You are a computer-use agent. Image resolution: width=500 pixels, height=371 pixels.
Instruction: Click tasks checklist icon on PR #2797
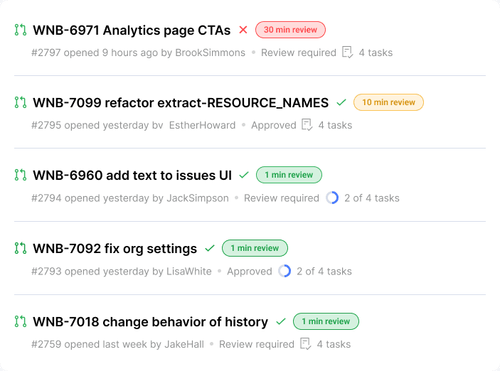pyautogui.click(x=347, y=52)
